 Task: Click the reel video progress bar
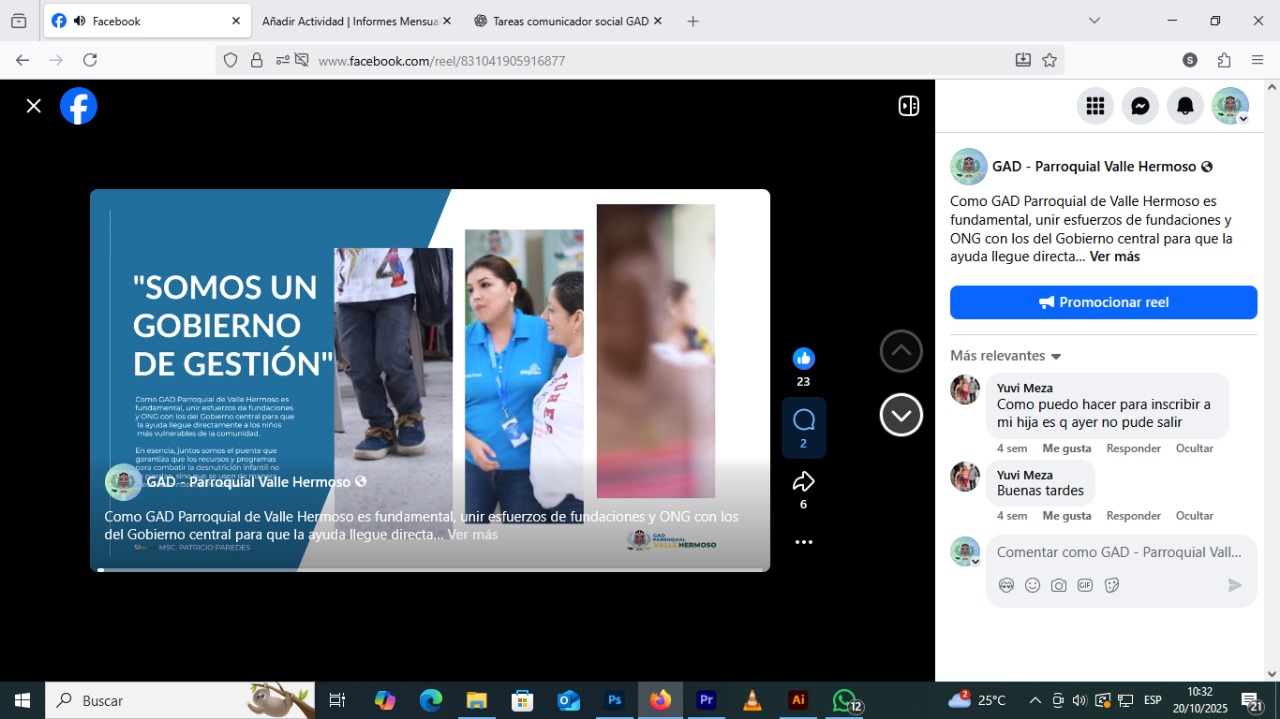(x=430, y=569)
